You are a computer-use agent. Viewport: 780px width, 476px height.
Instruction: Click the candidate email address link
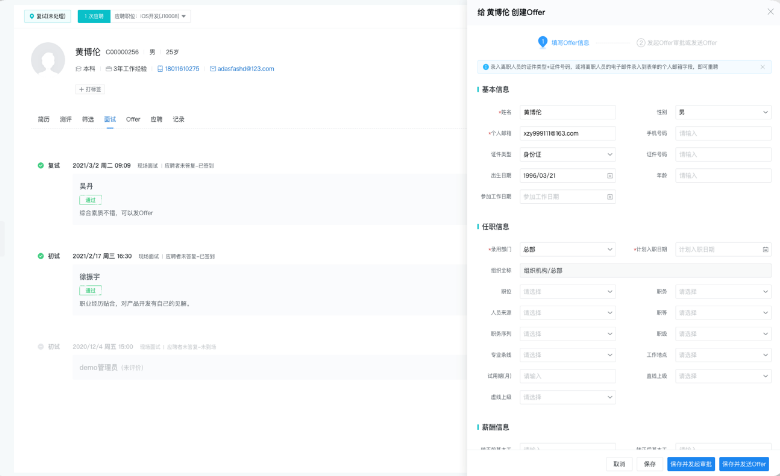tap(245, 69)
